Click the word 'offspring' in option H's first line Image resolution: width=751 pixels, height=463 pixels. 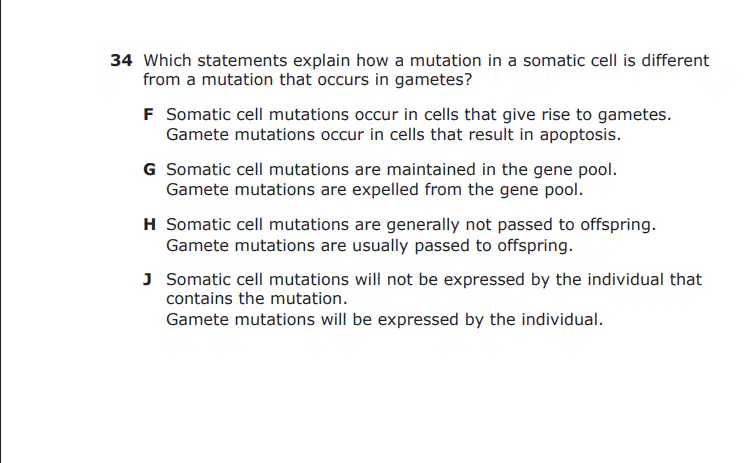[618, 226]
